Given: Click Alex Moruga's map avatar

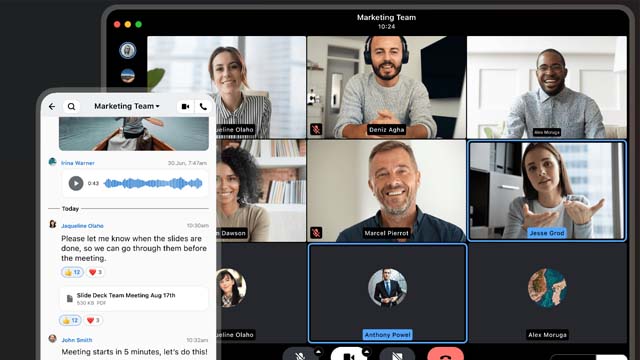Looking at the screenshot, I should coord(547,288).
